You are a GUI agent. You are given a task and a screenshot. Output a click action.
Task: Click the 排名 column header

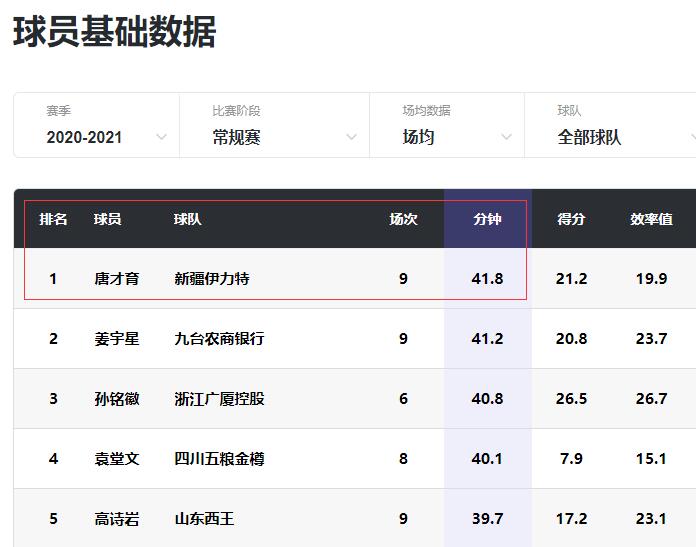pyautogui.click(x=53, y=219)
